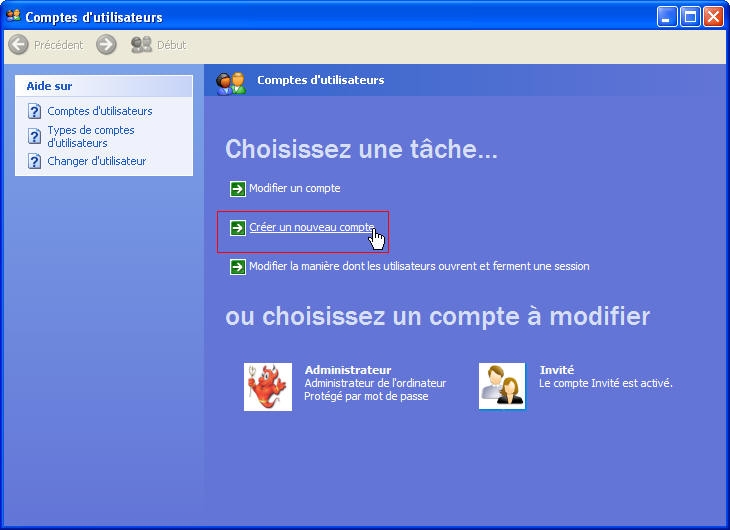The width and height of the screenshot is (730, 530).
Task: Click the Précédent back arrow icon
Action: point(19,45)
